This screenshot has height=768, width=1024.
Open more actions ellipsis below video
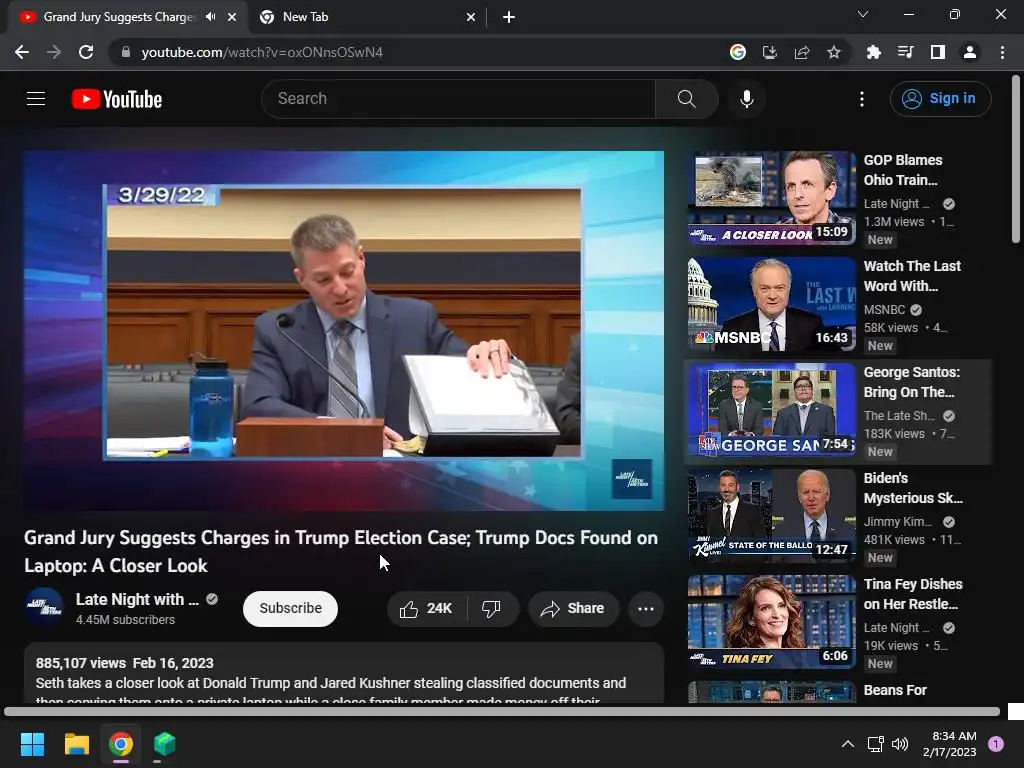(646, 609)
